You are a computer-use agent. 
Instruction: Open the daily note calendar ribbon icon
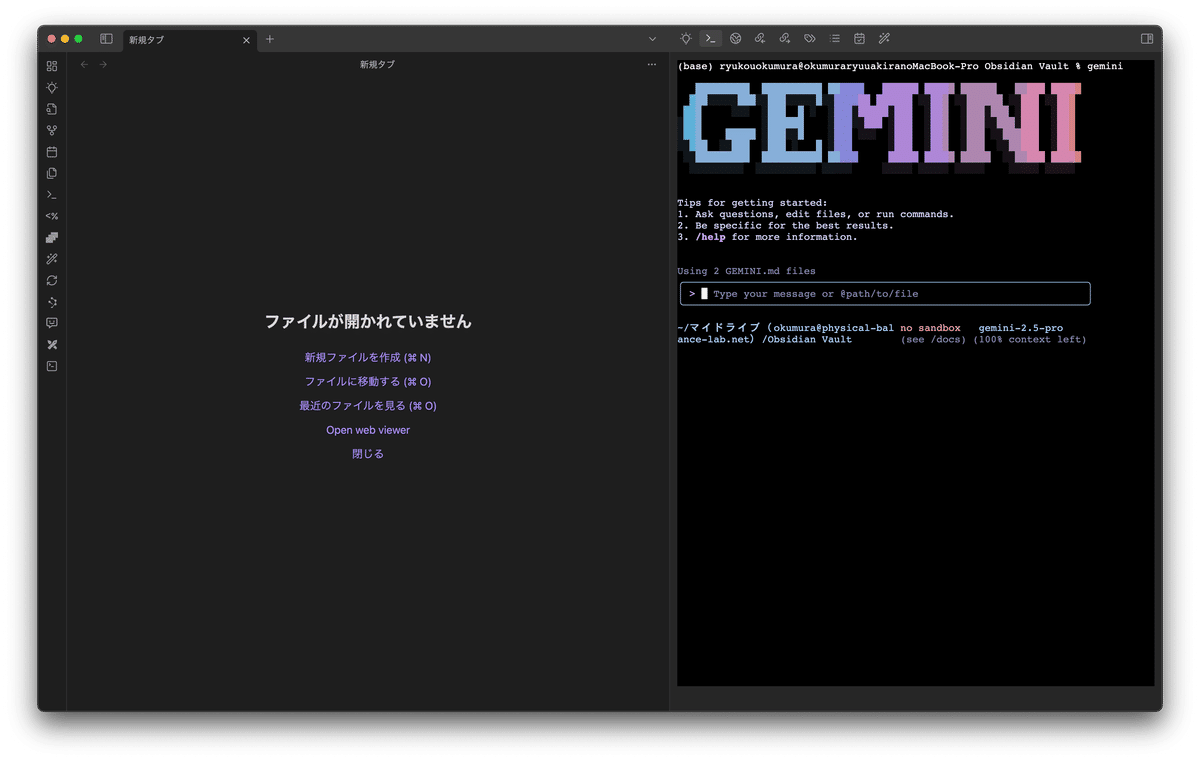[x=51, y=151]
